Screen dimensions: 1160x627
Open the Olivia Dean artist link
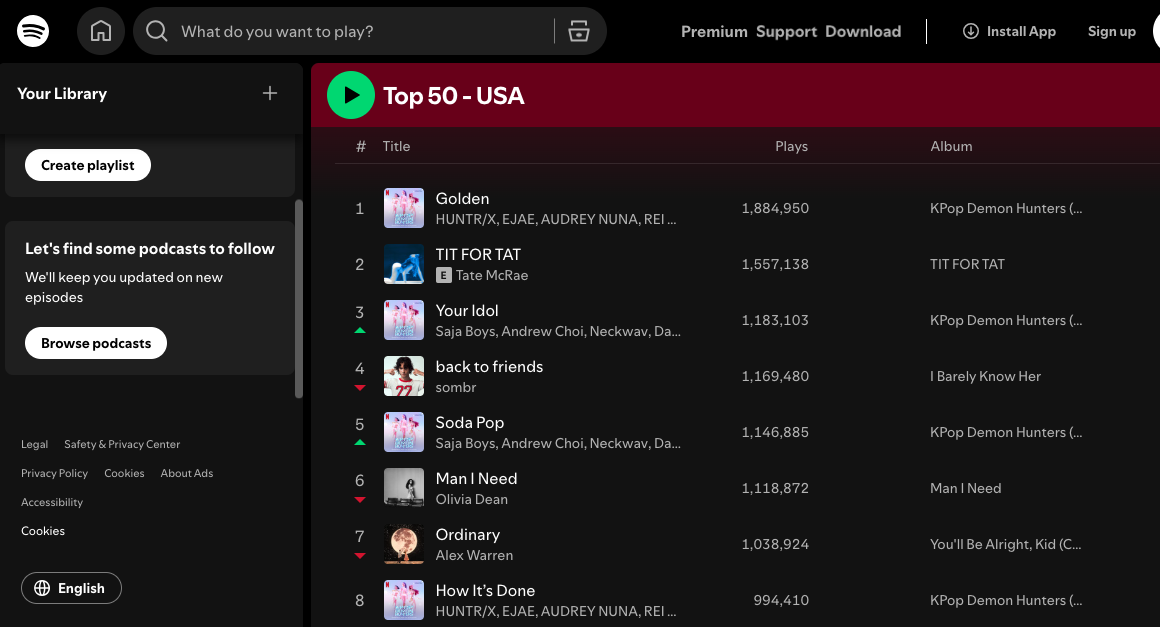pyautogui.click(x=472, y=499)
